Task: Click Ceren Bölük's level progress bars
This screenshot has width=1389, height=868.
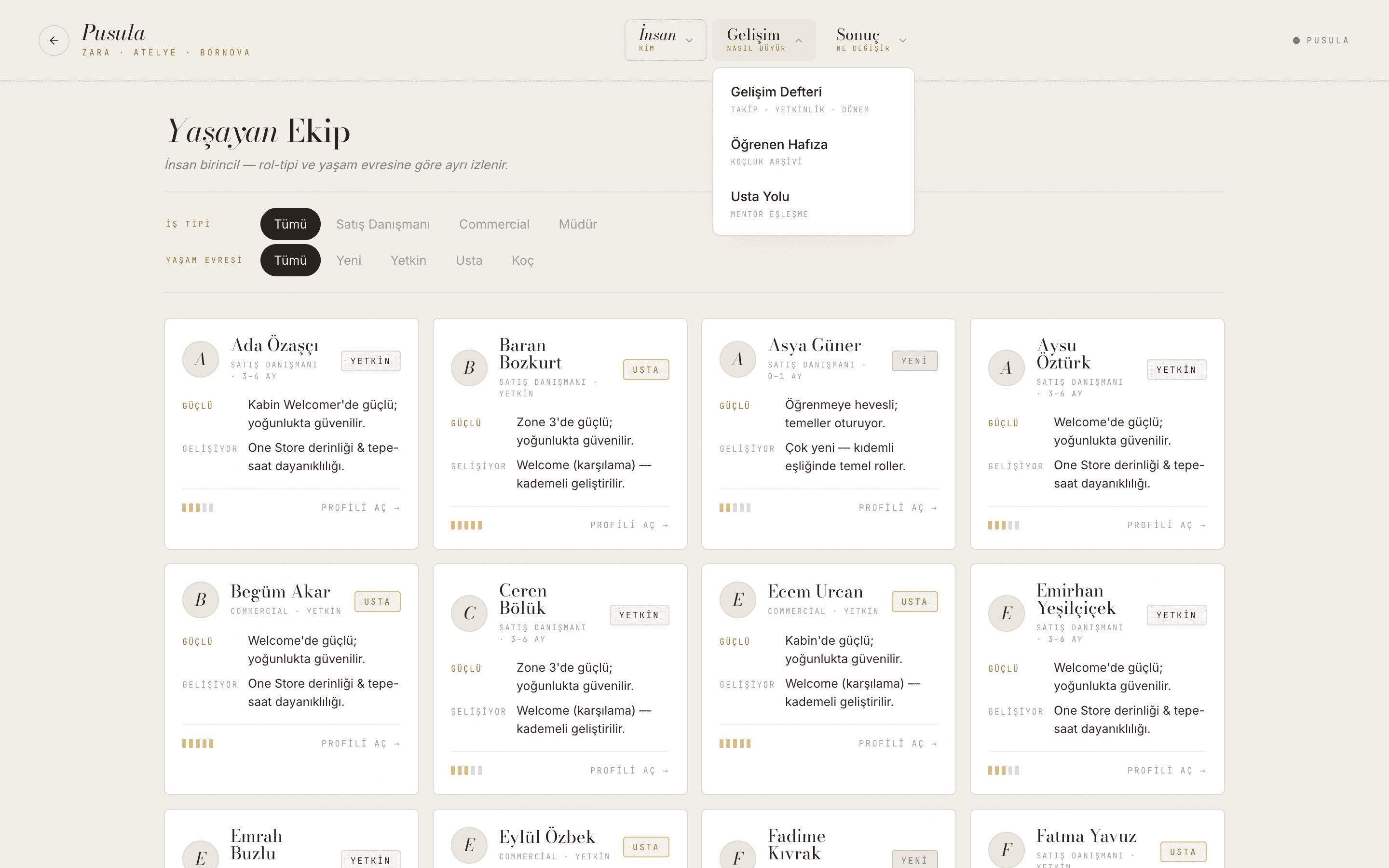Action: click(x=467, y=771)
